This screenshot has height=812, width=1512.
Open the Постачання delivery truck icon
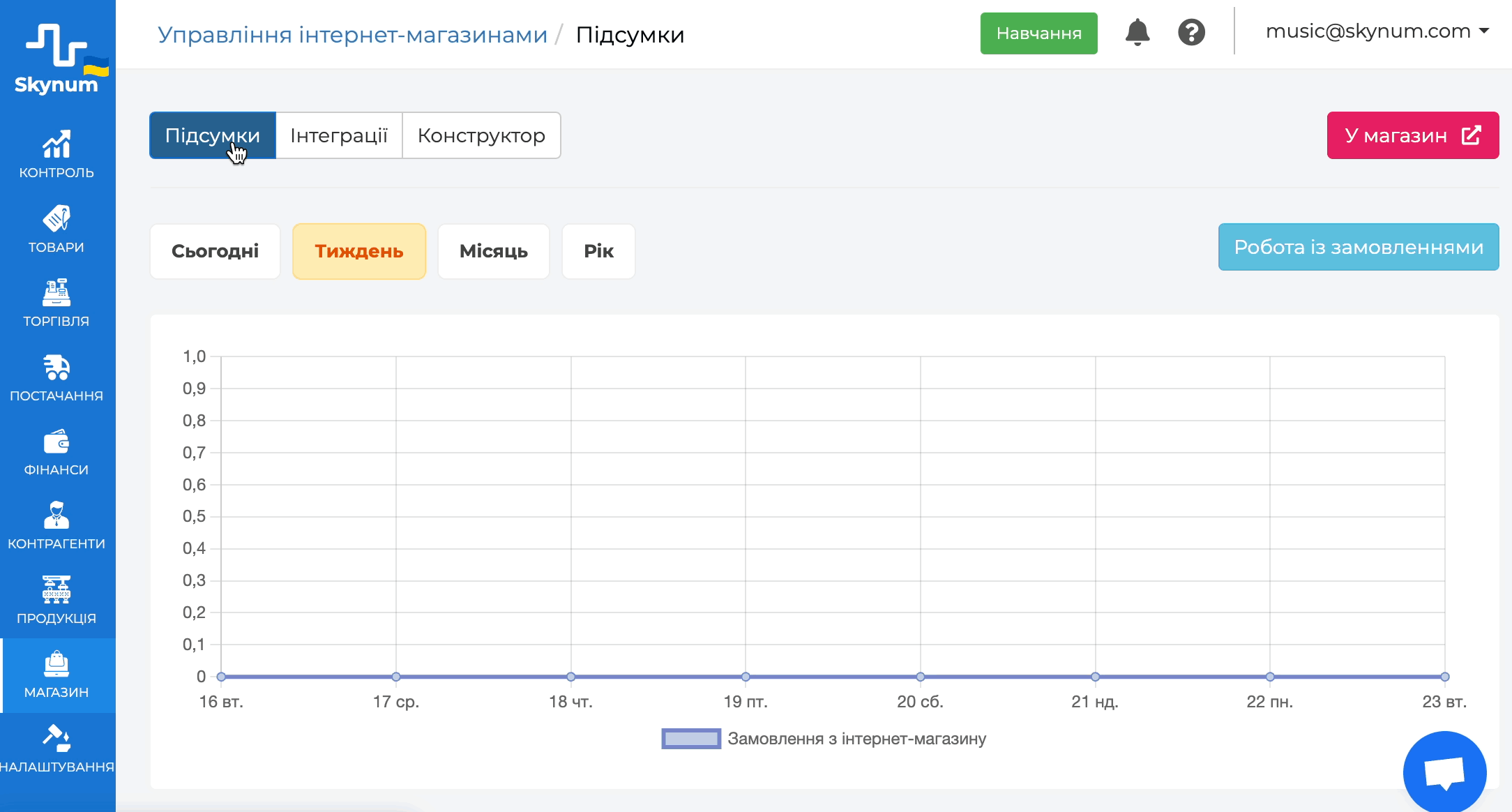(56, 368)
